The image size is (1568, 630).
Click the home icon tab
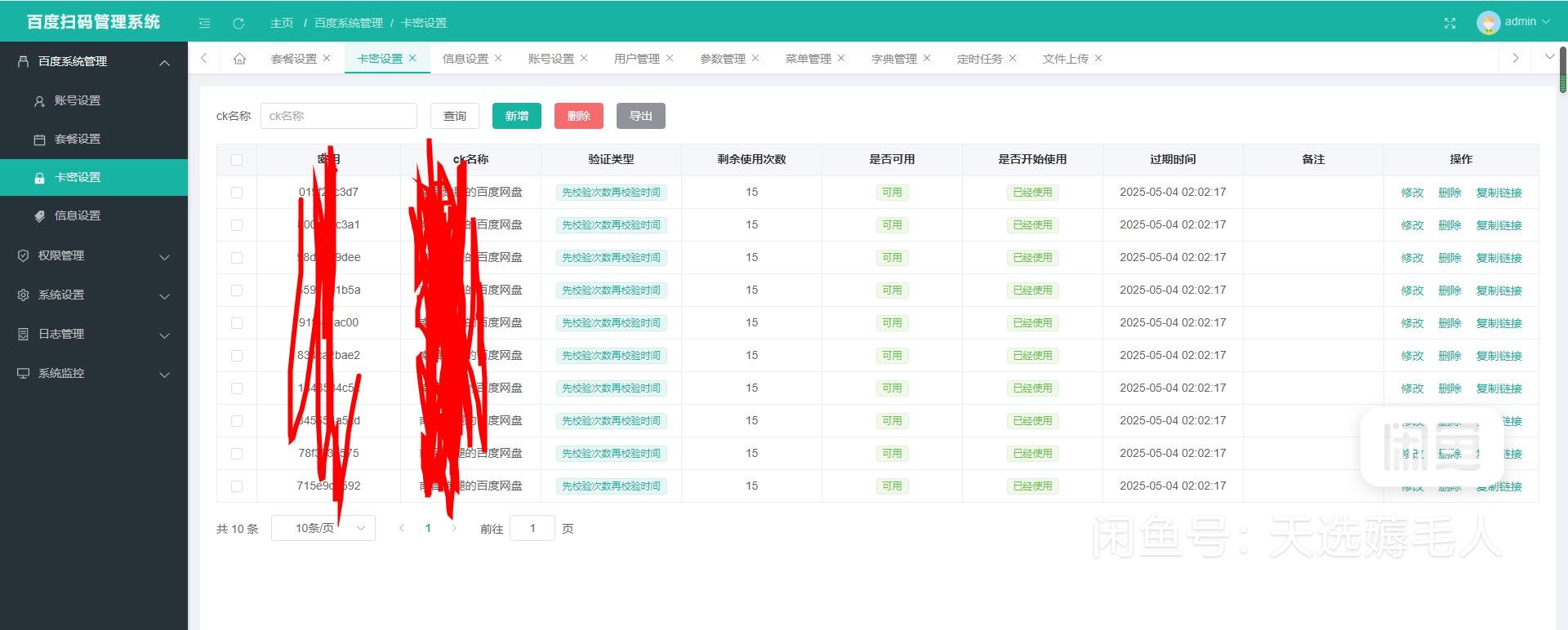[239, 59]
